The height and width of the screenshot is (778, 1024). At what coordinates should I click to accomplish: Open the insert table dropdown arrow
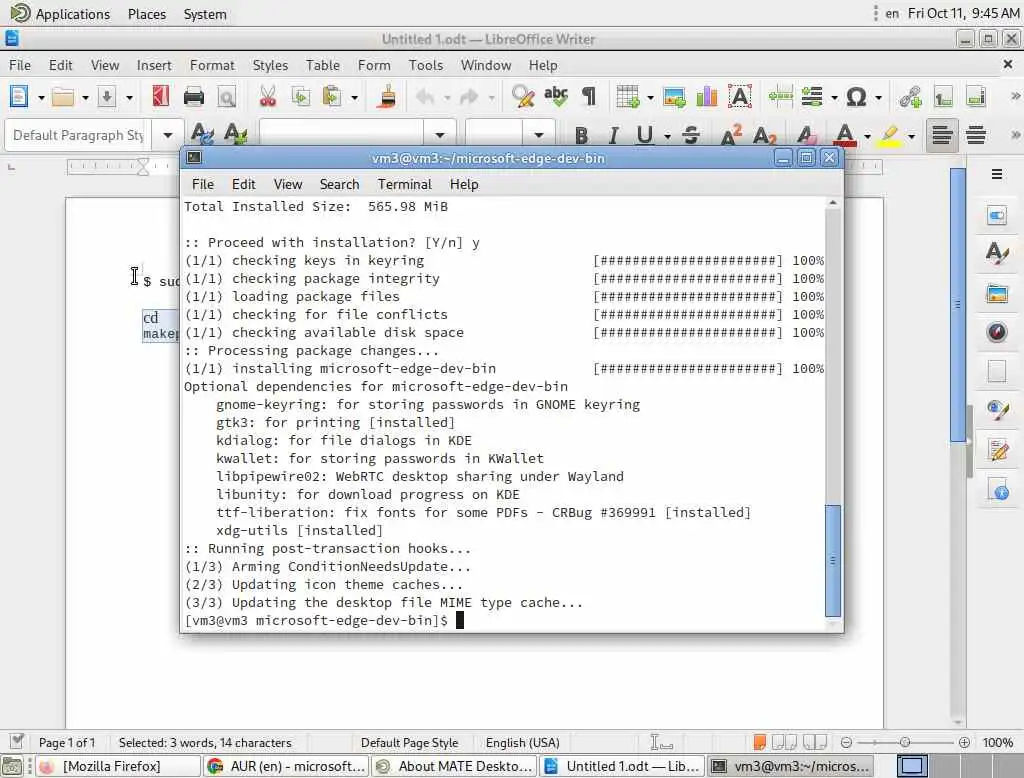(x=650, y=98)
